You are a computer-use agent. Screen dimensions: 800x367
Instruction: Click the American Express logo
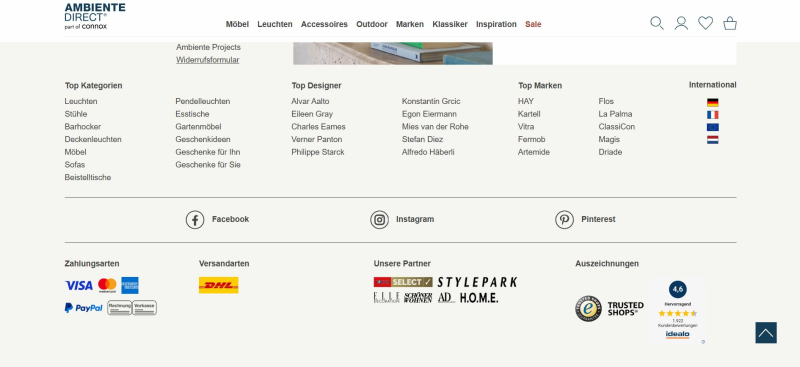point(130,285)
